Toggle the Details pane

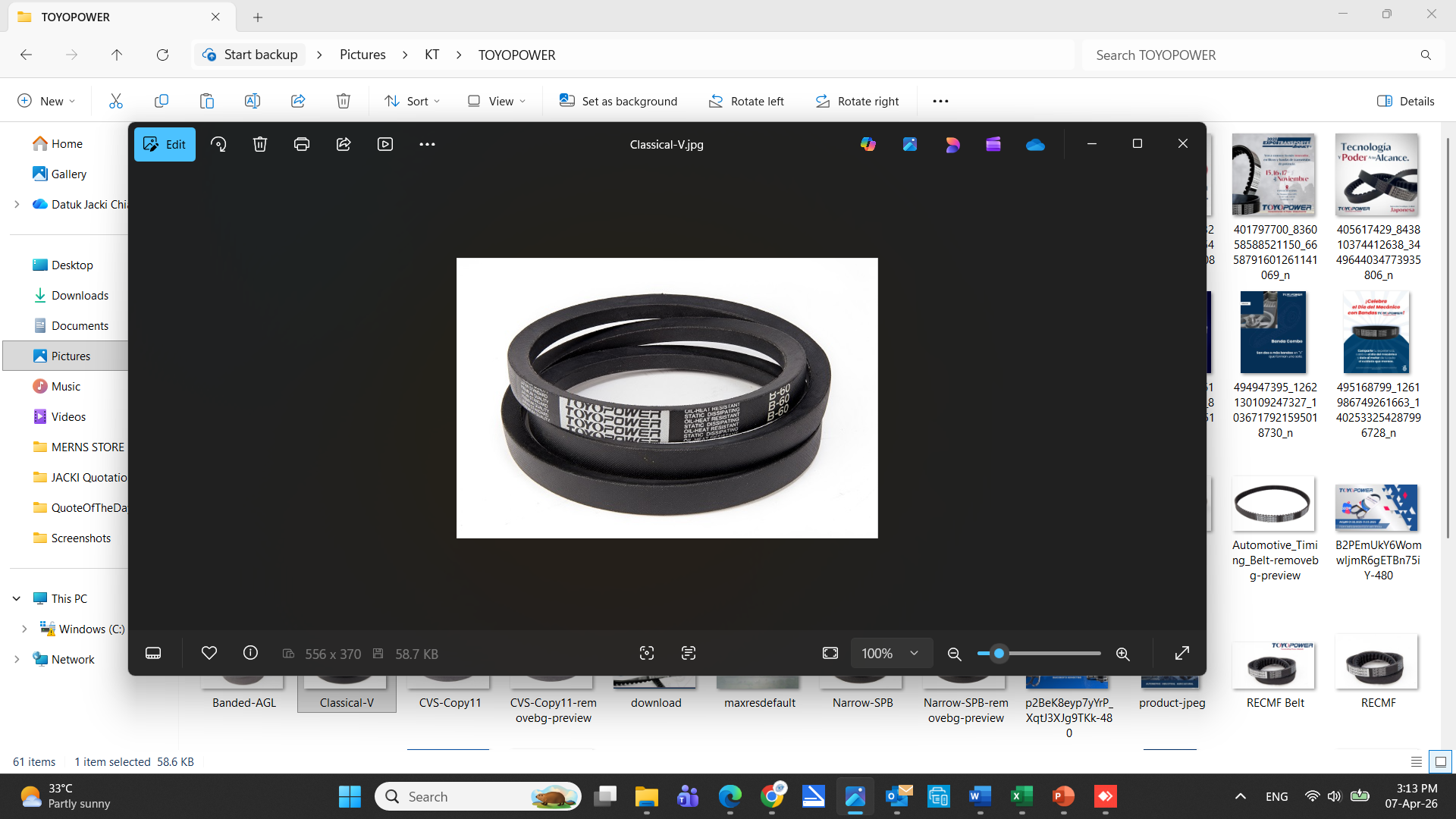[1405, 101]
